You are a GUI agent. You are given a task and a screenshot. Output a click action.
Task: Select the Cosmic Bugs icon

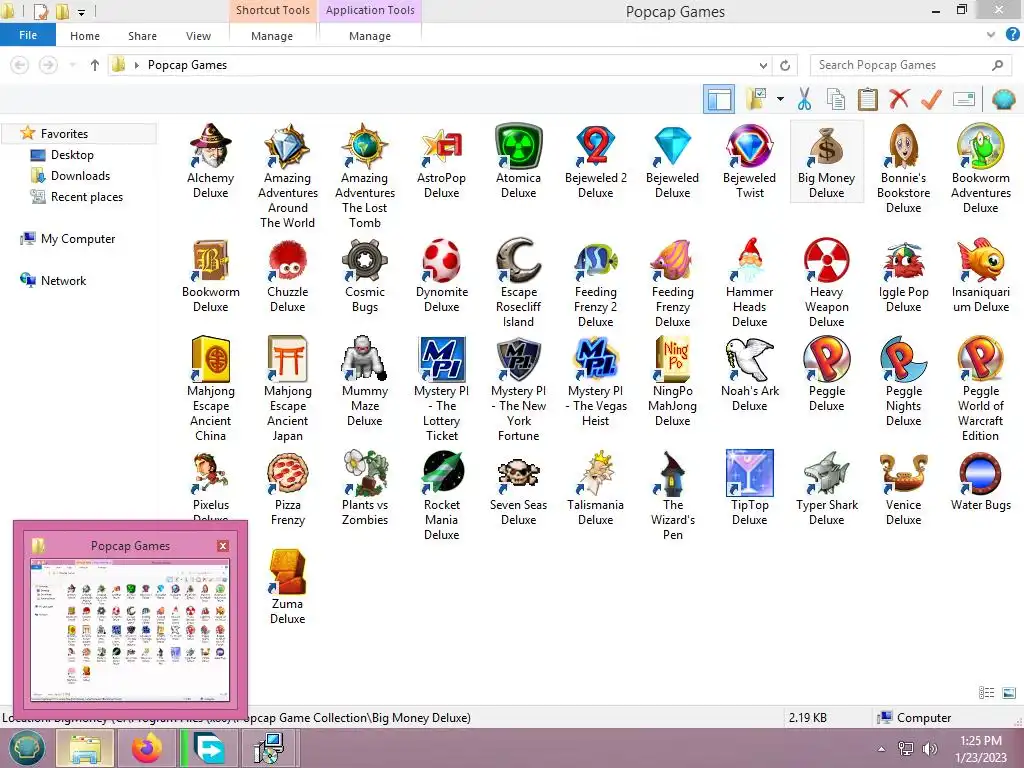[364, 260]
